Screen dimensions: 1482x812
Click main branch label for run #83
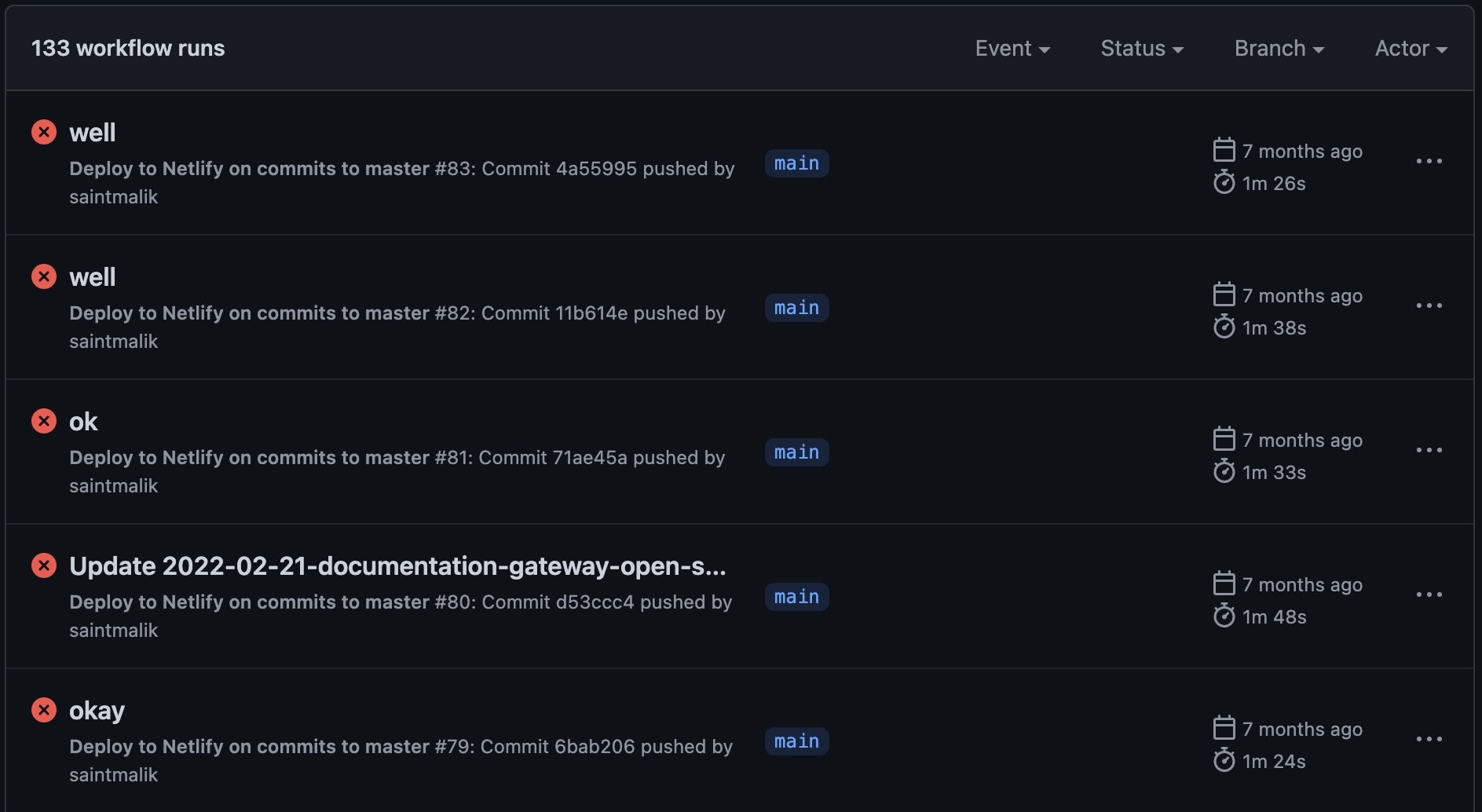pyautogui.click(x=797, y=163)
